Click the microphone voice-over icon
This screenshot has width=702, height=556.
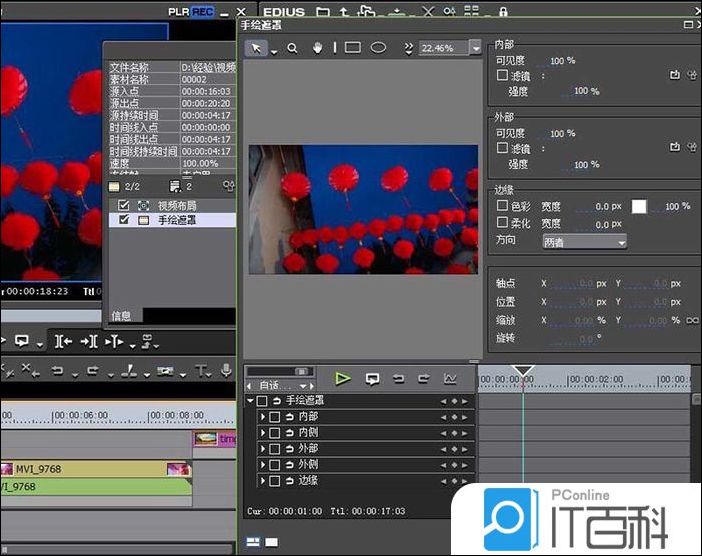pyautogui.click(x=227, y=370)
